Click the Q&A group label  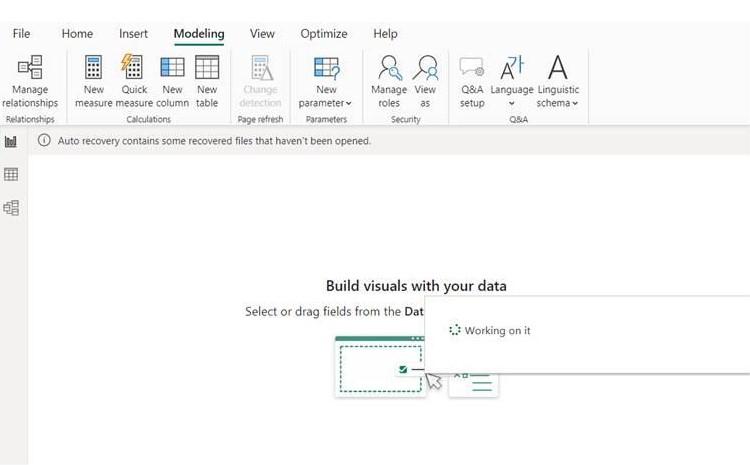click(x=518, y=119)
